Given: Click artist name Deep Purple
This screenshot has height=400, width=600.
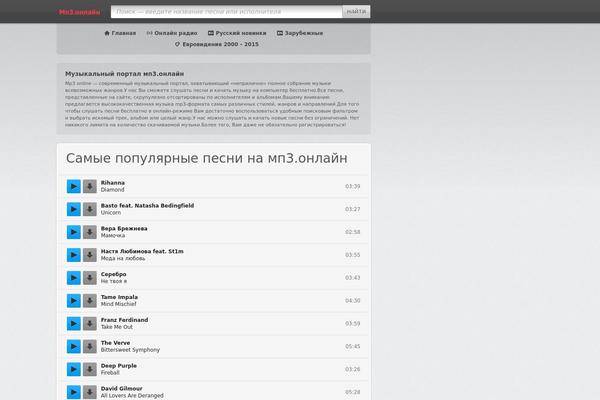Looking at the screenshot, I should pyautogui.click(x=119, y=366).
